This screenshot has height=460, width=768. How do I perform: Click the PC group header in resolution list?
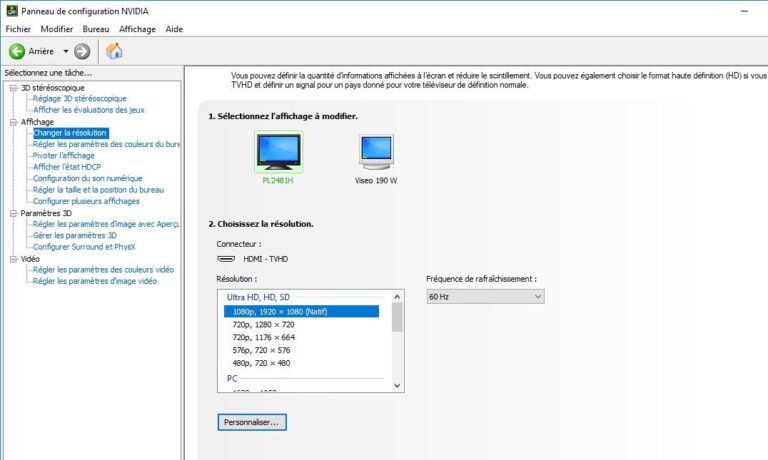pos(232,378)
